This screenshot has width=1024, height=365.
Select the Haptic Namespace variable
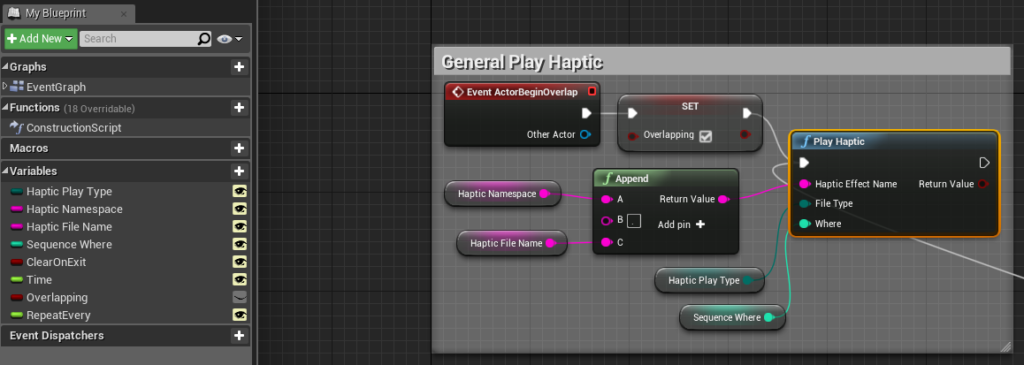[74, 209]
